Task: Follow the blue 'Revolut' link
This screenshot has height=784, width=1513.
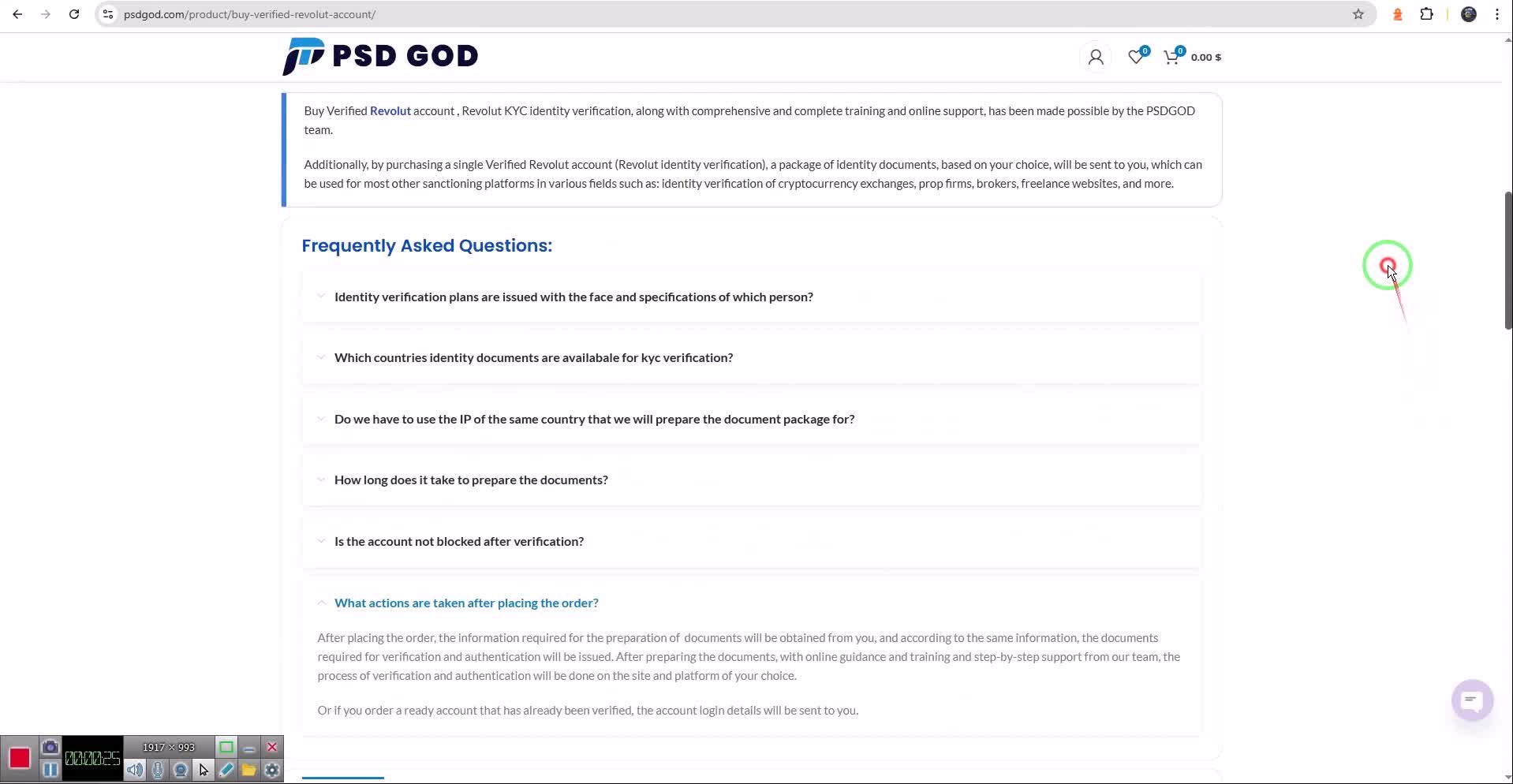Action: pos(390,110)
